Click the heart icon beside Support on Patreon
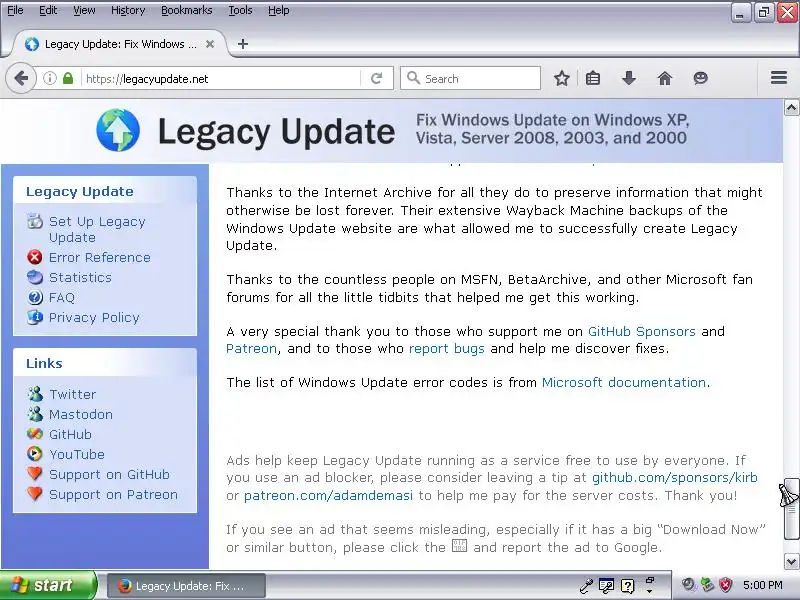Image resolution: width=800 pixels, height=600 pixels. click(x=35, y=494)
